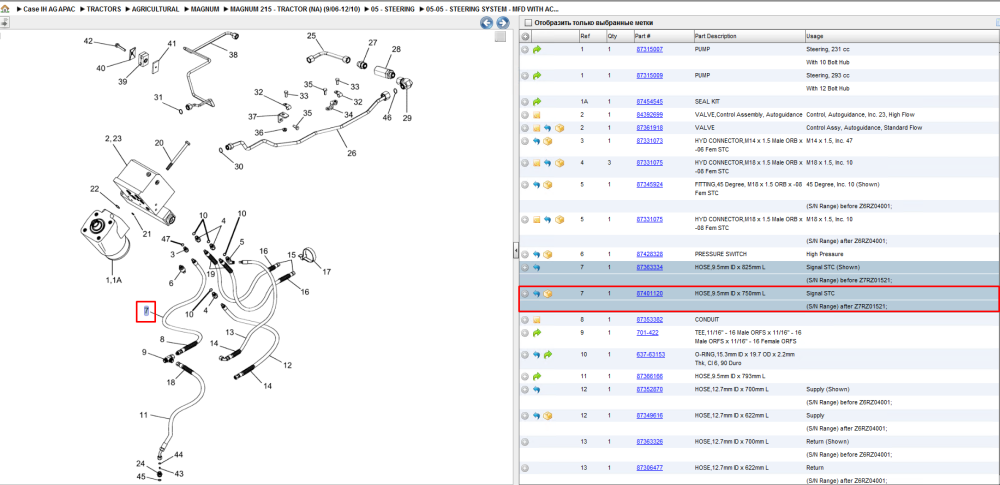Open part number link 637-63153
The image size is (1000, 485).
pyautogui.click(x=651, y=354)
